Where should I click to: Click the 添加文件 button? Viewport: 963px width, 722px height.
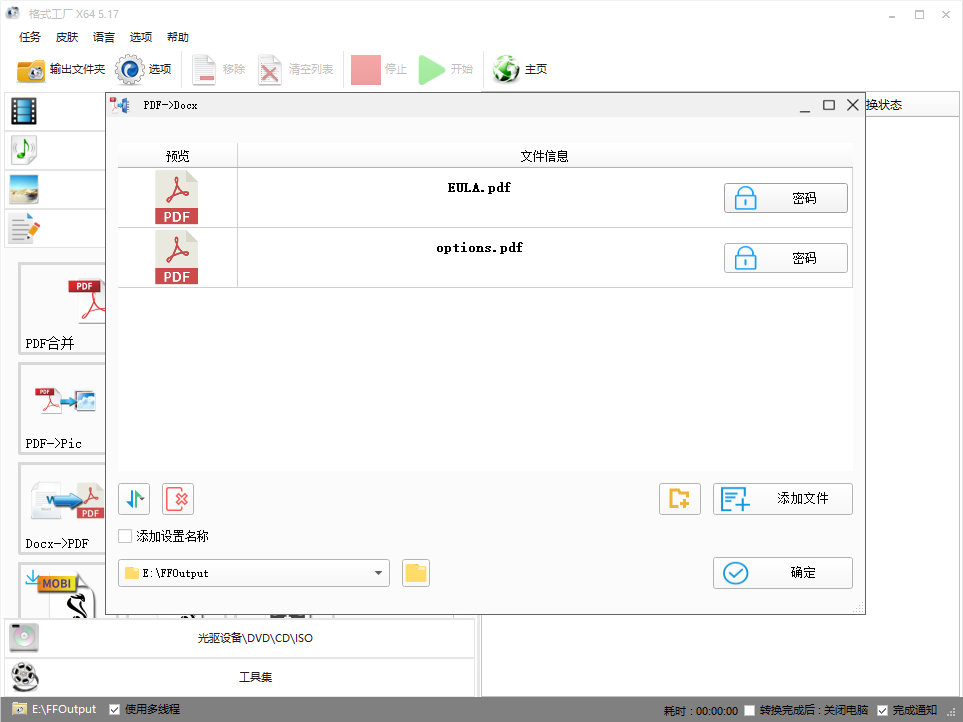782,498
